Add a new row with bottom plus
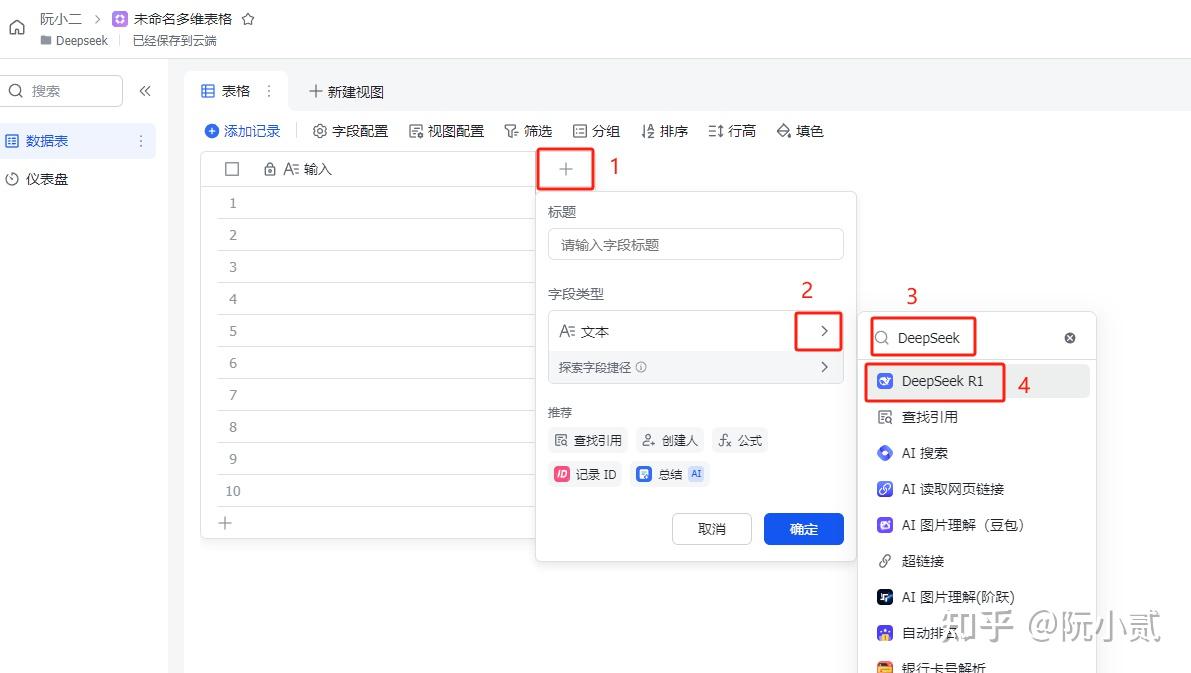This screenshot has height=673, width=1191. (225, 523)
